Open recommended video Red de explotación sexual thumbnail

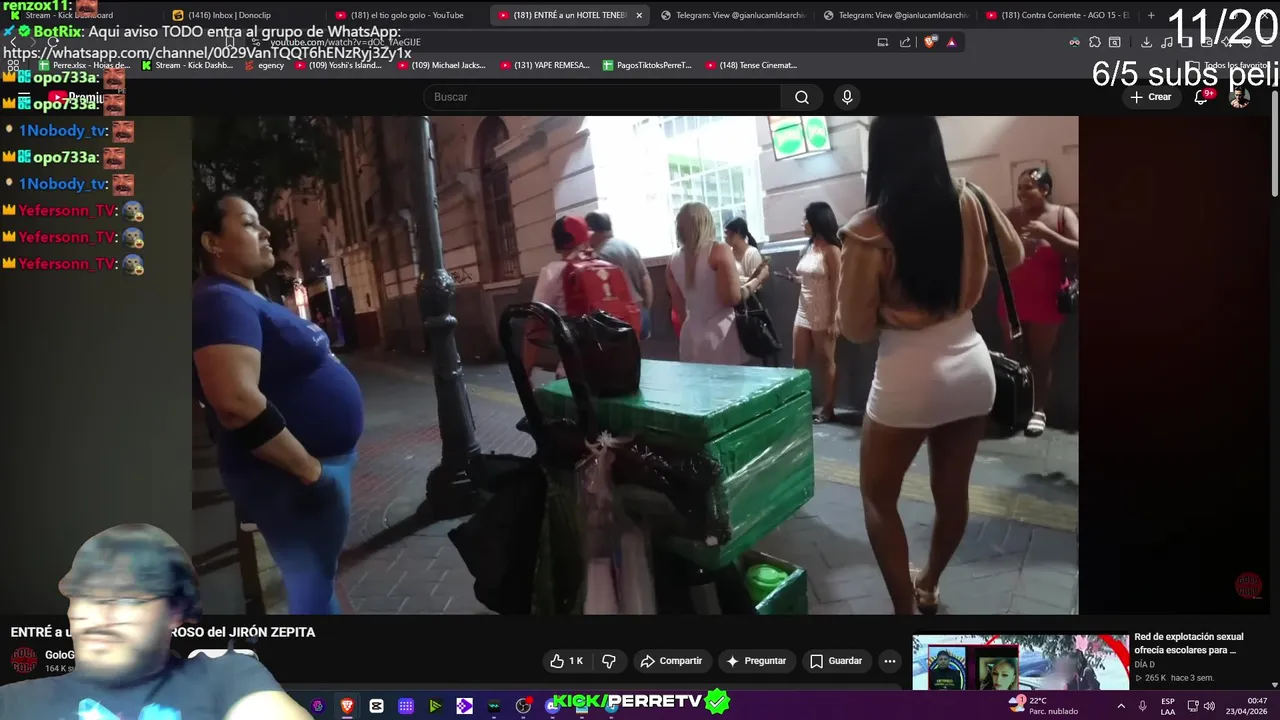(x=1020, y=662)
